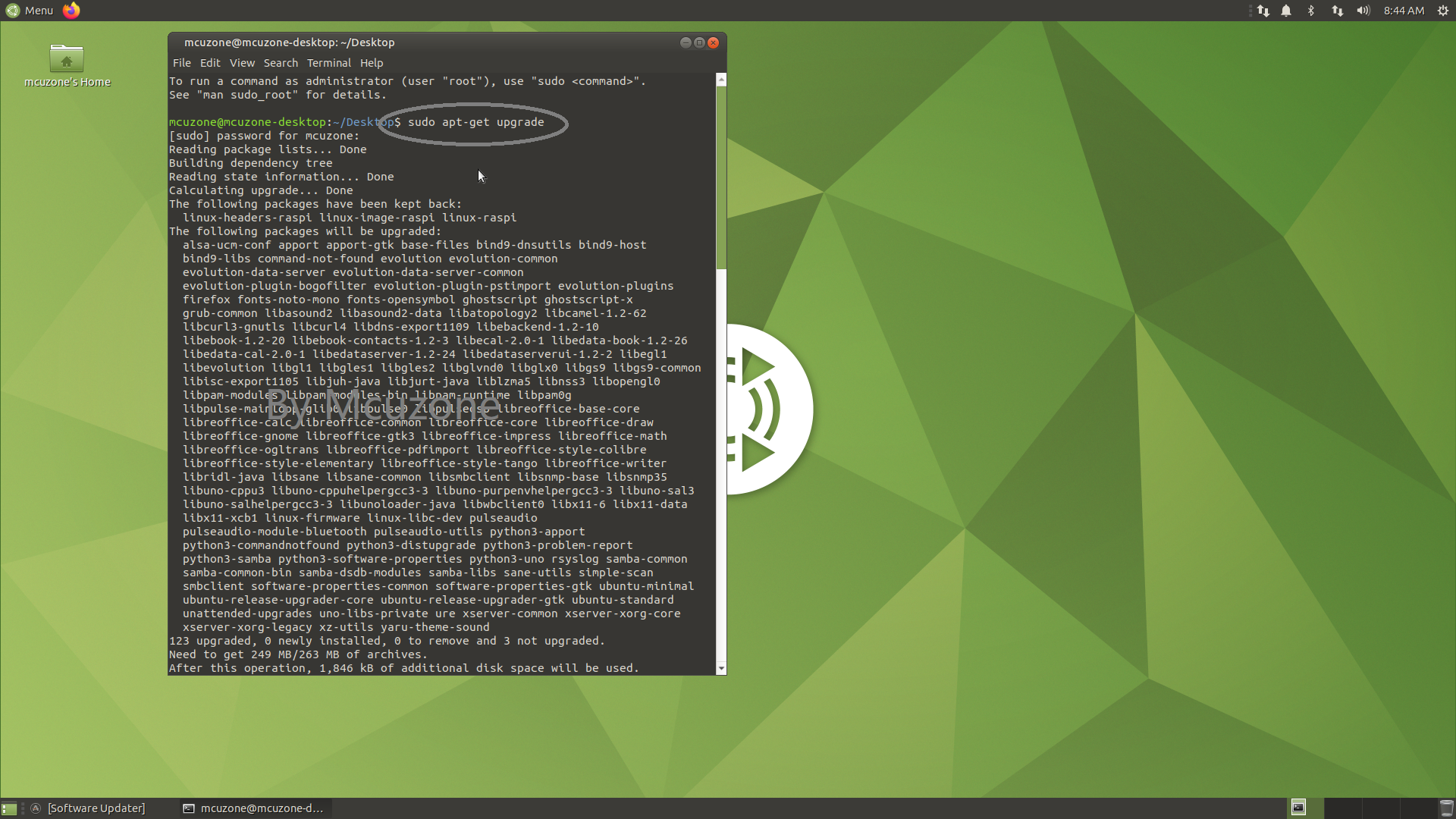Viewport: 1456px width, 819px height.
Task: Click 'linux-headers-raspi' package name
Action: (247, 218)
